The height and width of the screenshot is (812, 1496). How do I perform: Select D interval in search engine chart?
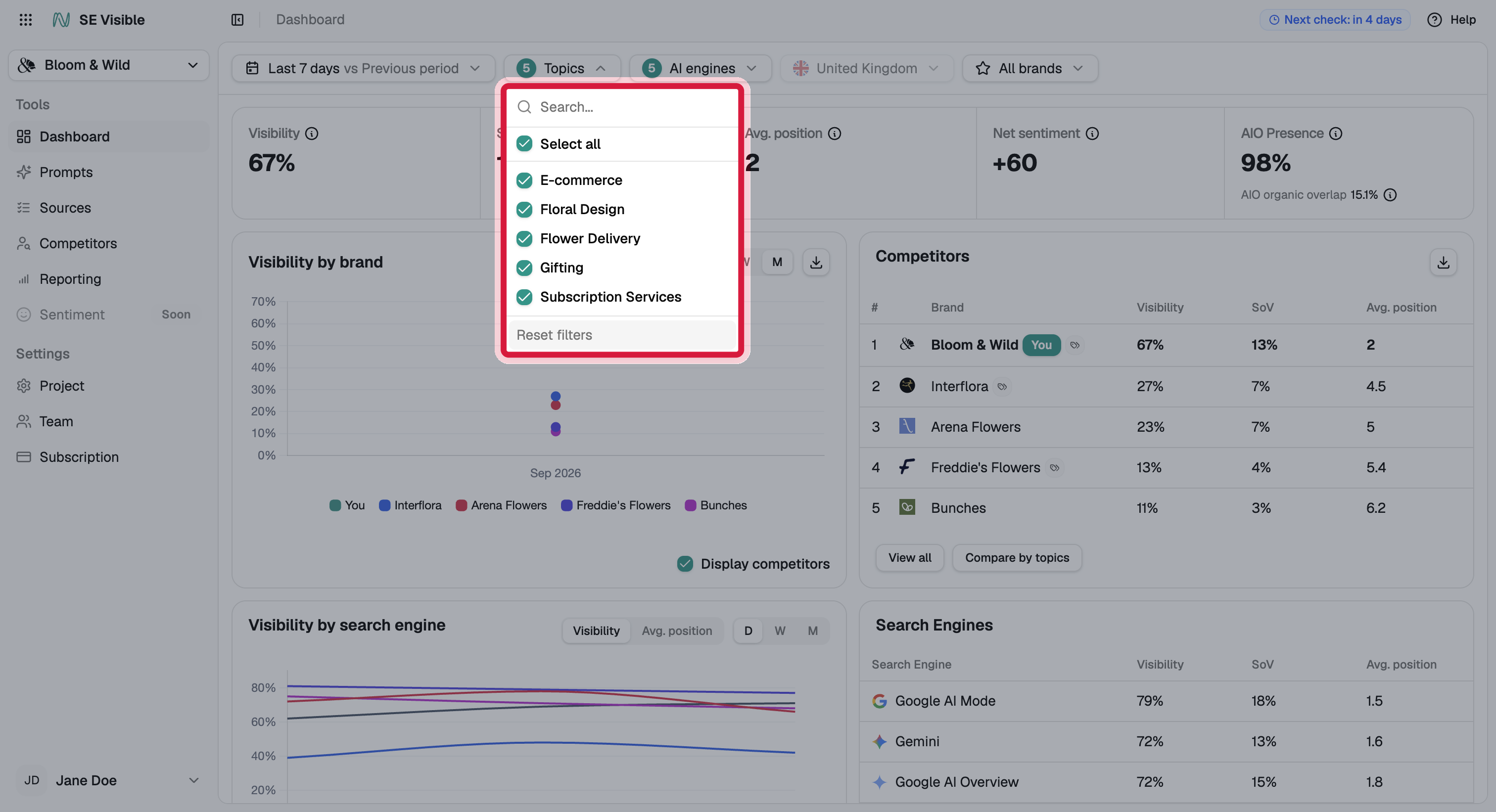748,631
